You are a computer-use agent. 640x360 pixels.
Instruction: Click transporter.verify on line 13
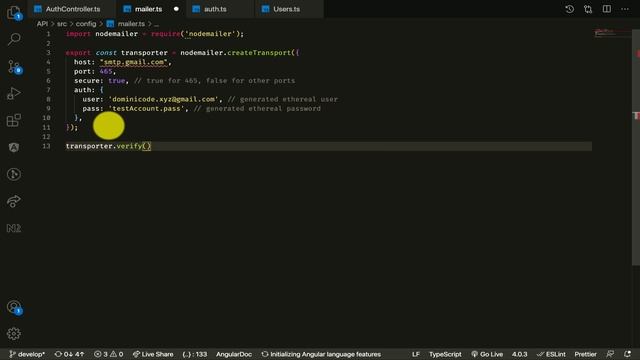[x=104, y=146]
